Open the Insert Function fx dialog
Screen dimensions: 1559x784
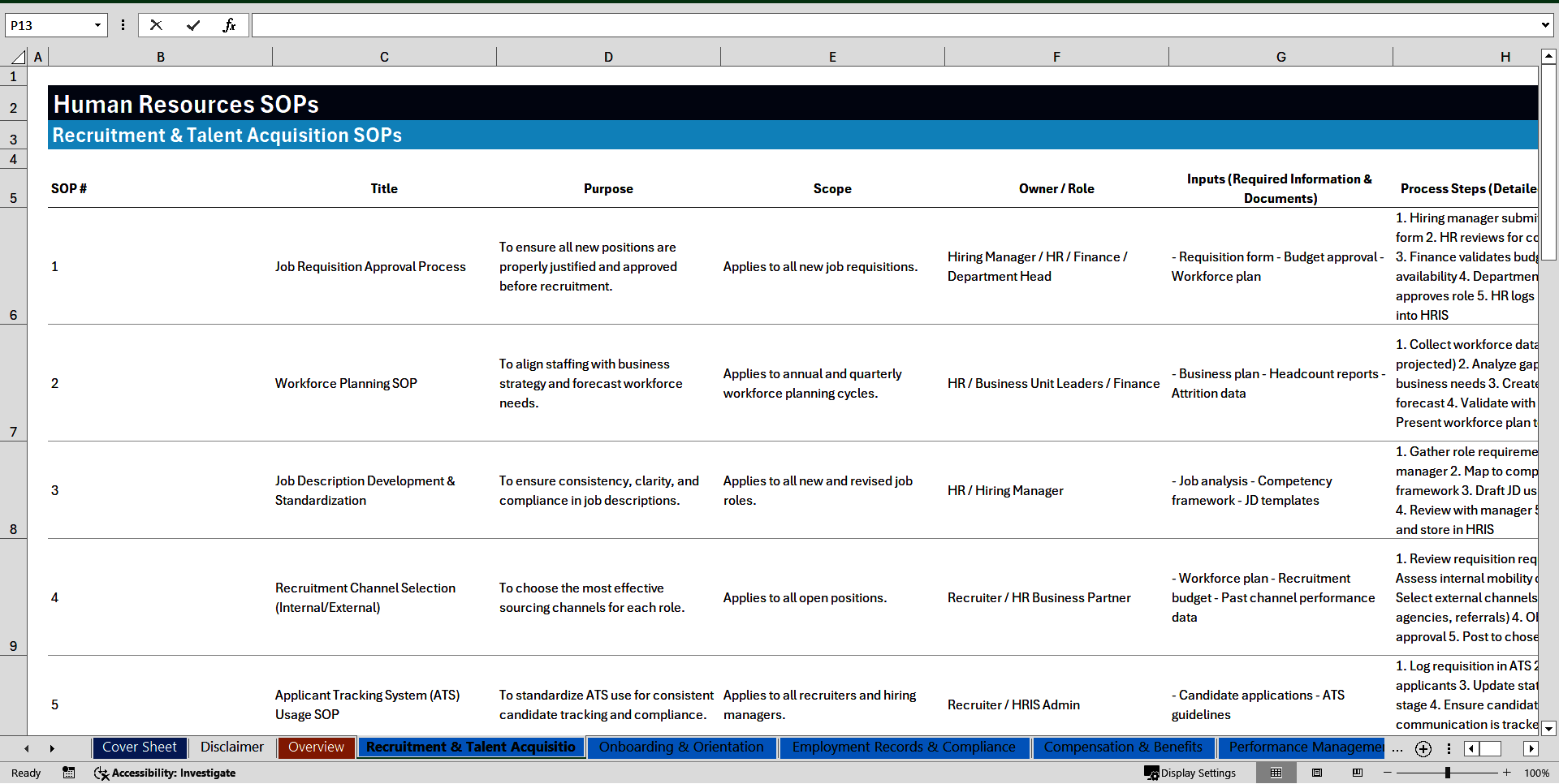click(229, 25)
